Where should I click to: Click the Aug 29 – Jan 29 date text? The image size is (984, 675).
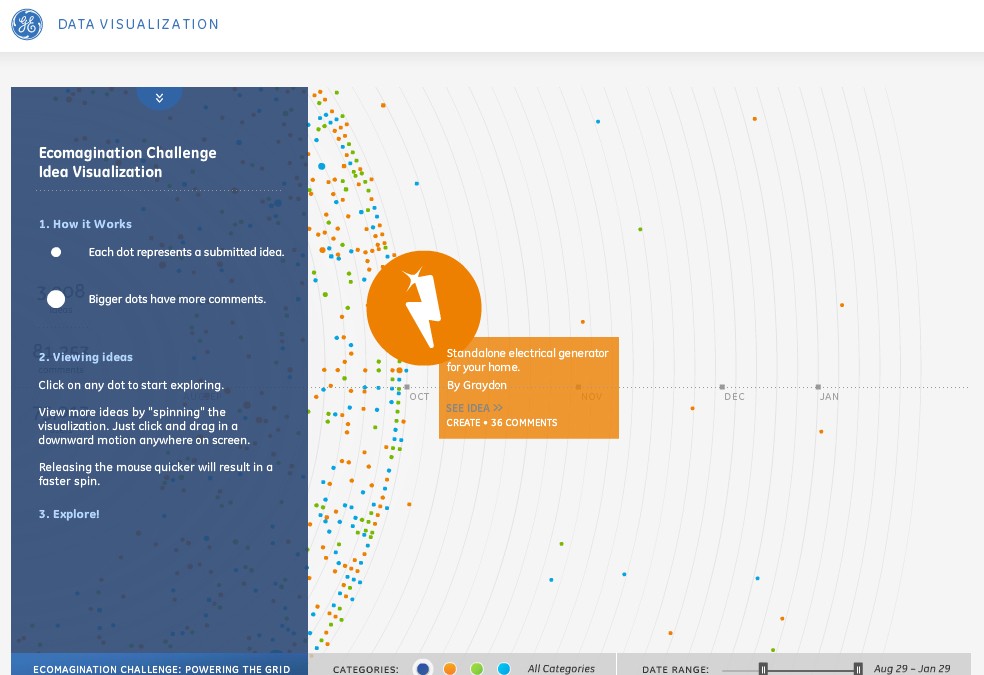[912, 669]
